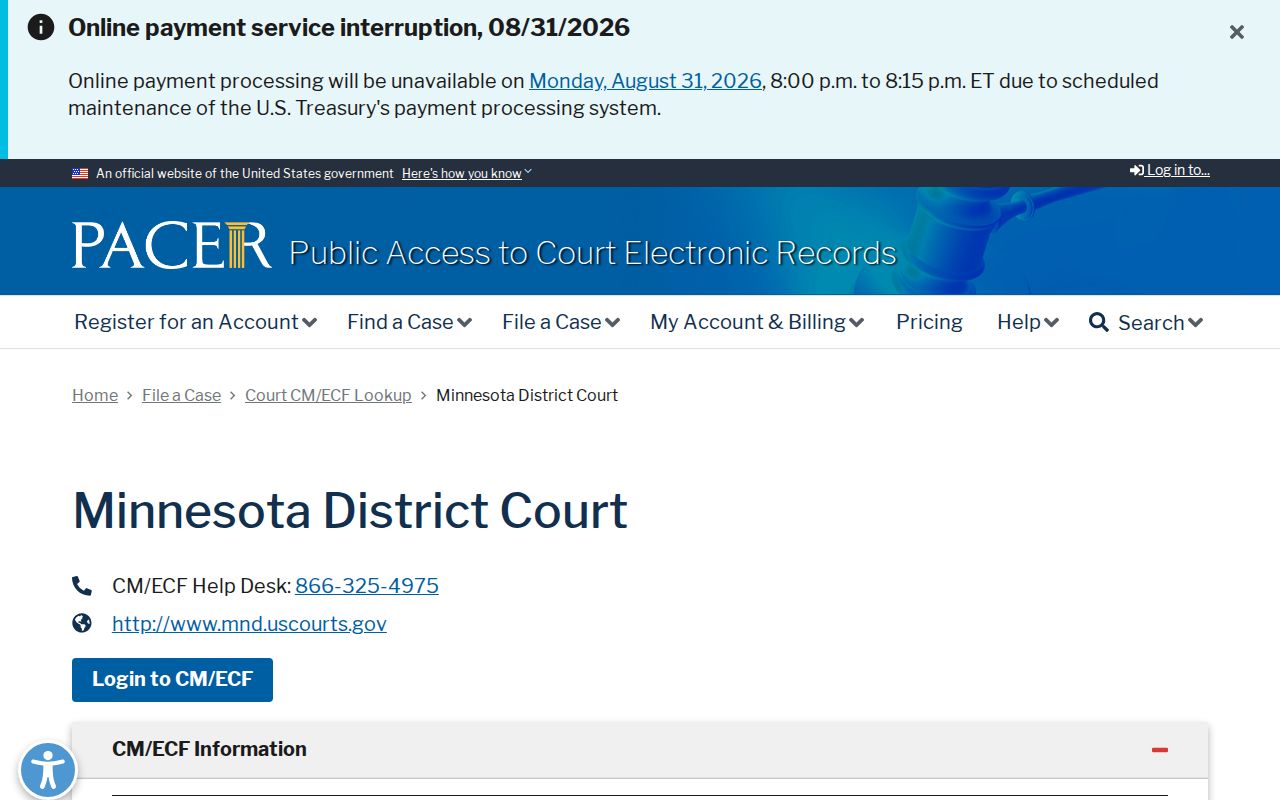Click the Minnesota District Court heading
This screenshot has width=1280, height=800.
[350, 510]
